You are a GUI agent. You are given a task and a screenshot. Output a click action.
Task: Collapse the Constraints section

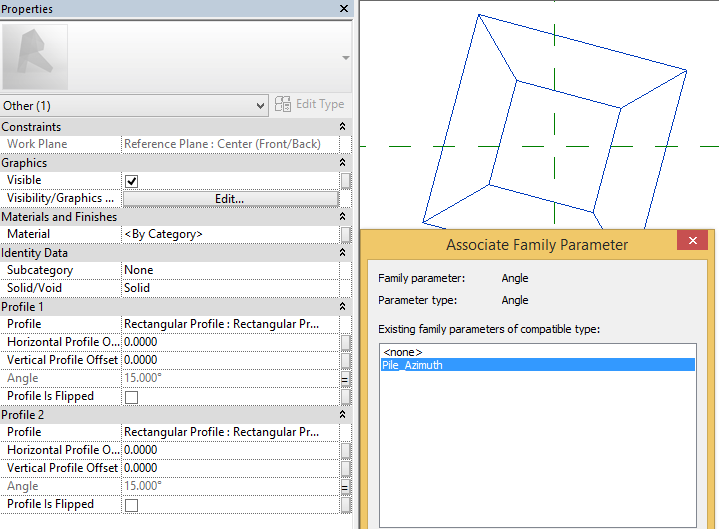(342, 127)
